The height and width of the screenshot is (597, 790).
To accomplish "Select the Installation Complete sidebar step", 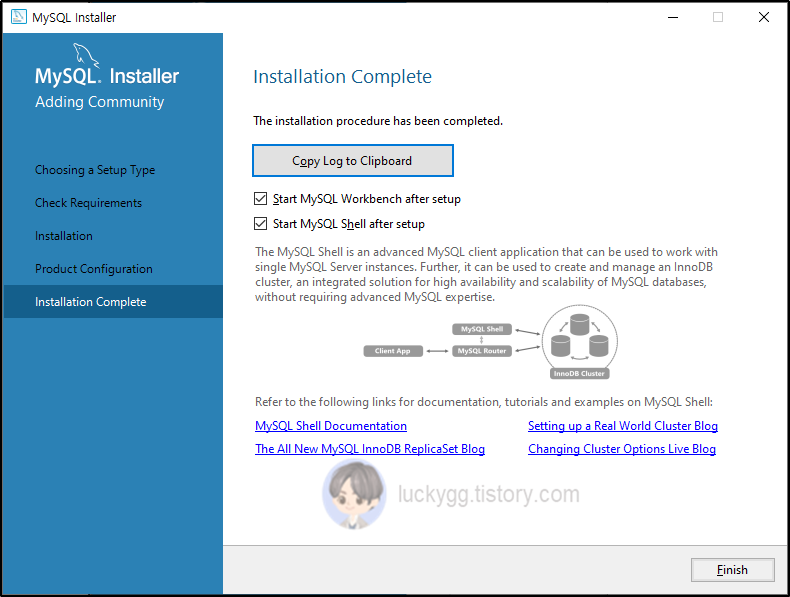I will [113, 301].
